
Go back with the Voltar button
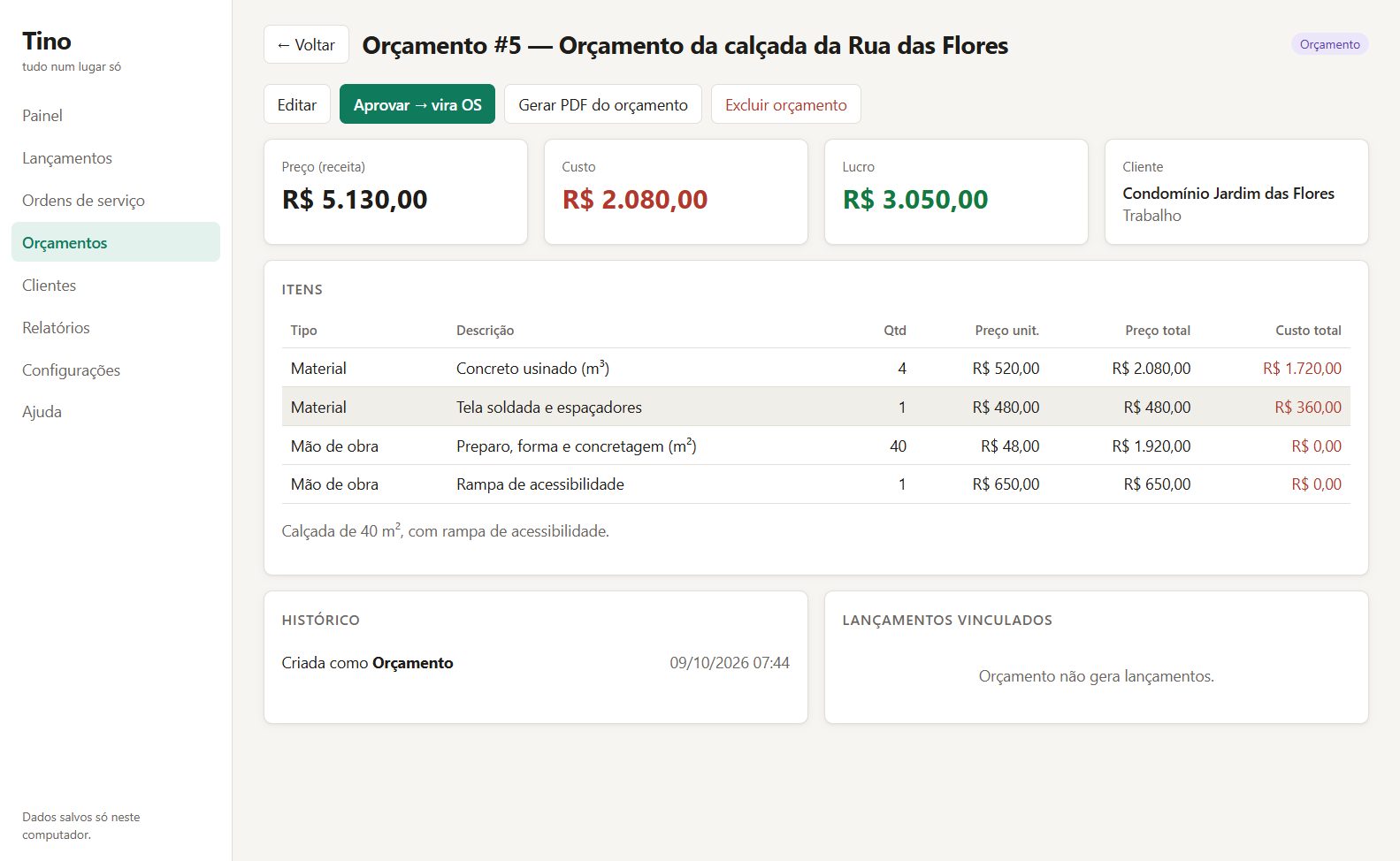[x=306, y=44]
